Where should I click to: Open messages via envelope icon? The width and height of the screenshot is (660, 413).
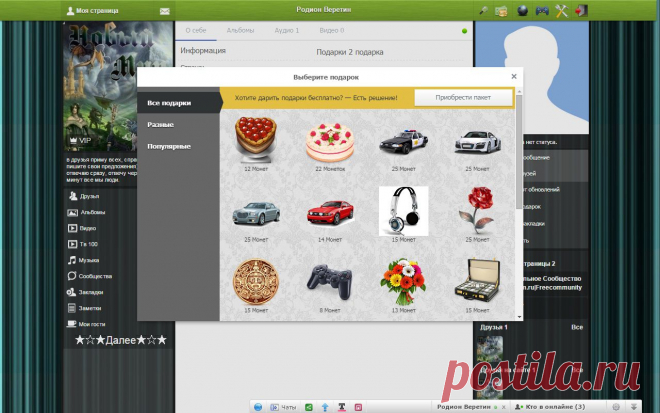click(x=165, y=11)
